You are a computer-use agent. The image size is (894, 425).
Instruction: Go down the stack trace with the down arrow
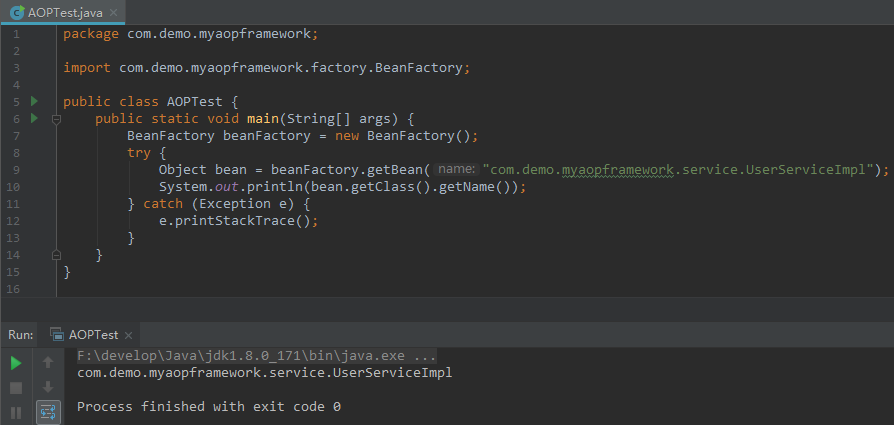[x=48, y=387]
